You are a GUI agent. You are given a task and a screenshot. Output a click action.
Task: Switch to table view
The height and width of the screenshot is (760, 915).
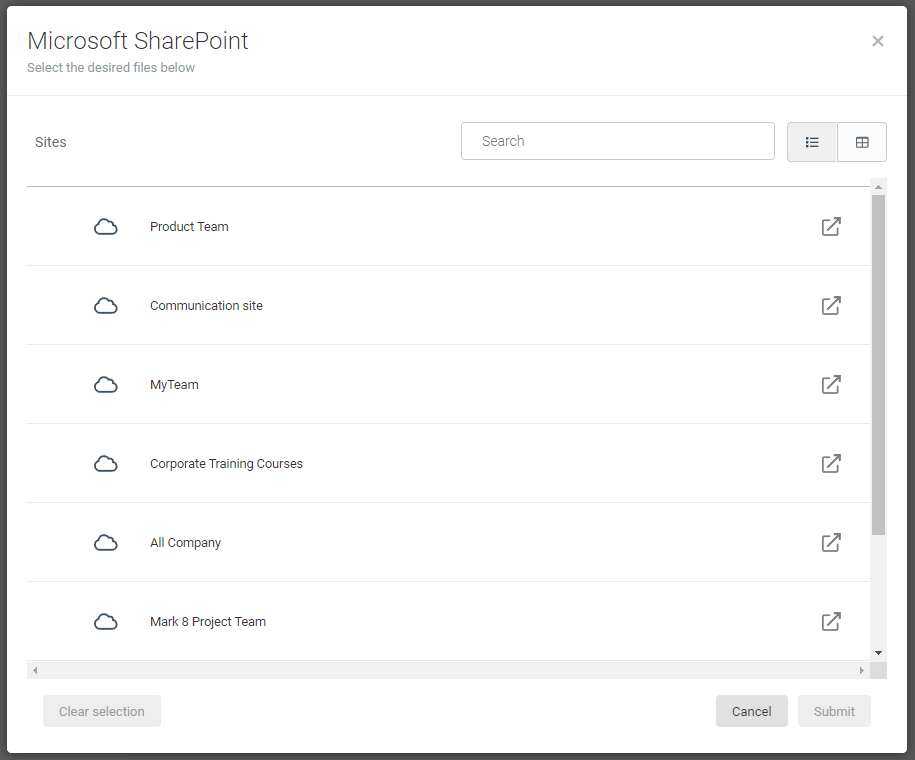pyautogui.click(x=861, y=141)
